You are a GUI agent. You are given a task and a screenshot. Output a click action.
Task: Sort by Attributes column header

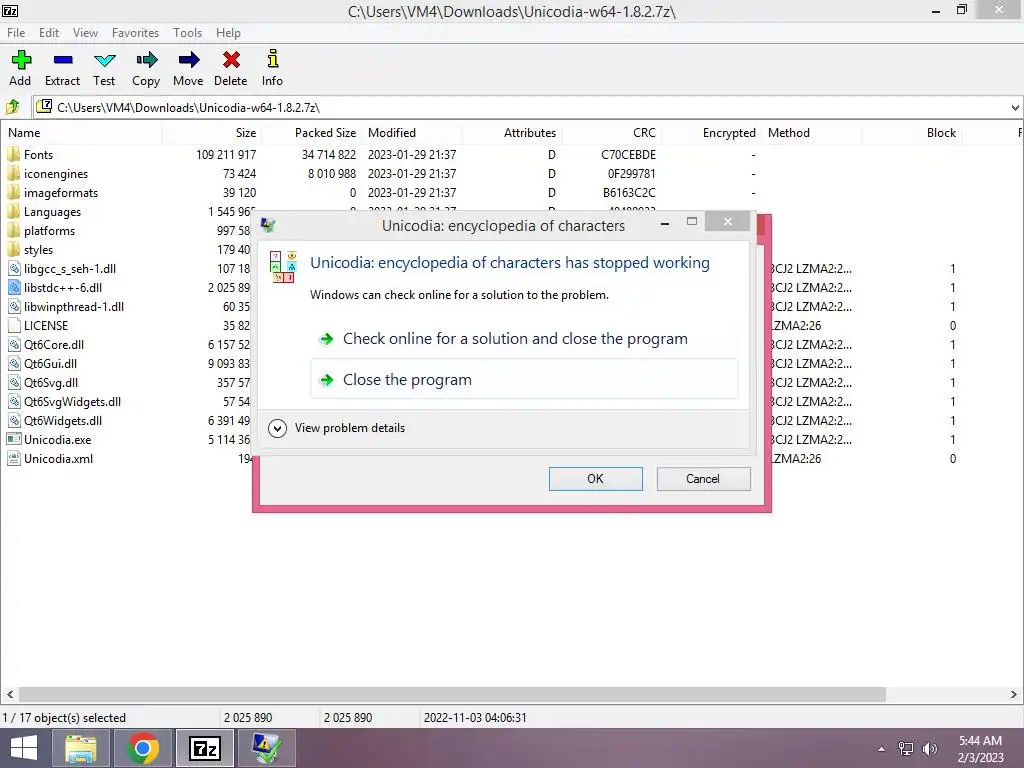click(x=512, y=133)
